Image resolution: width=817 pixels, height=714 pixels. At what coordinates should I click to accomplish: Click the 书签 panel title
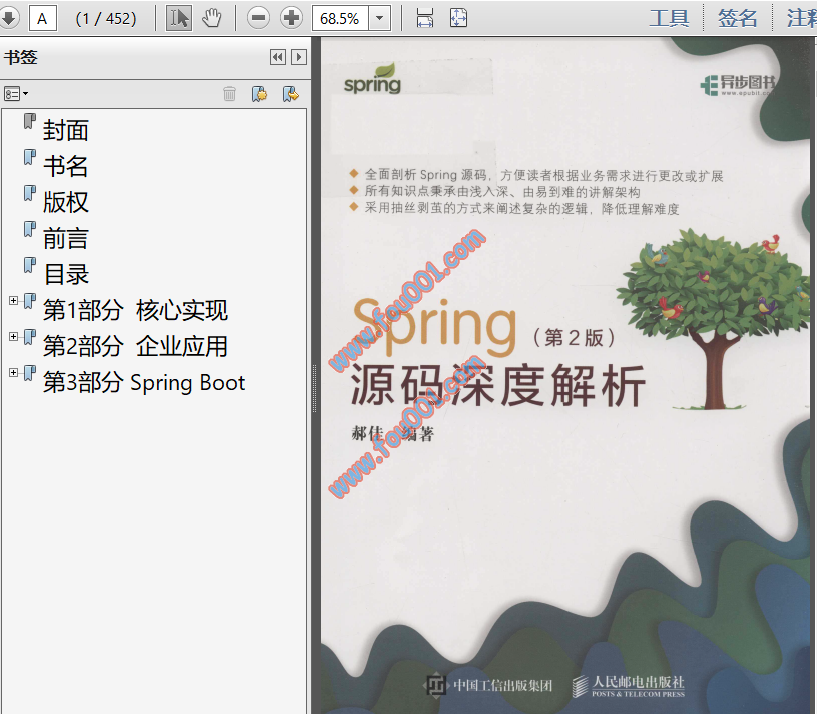pos(21,57)
